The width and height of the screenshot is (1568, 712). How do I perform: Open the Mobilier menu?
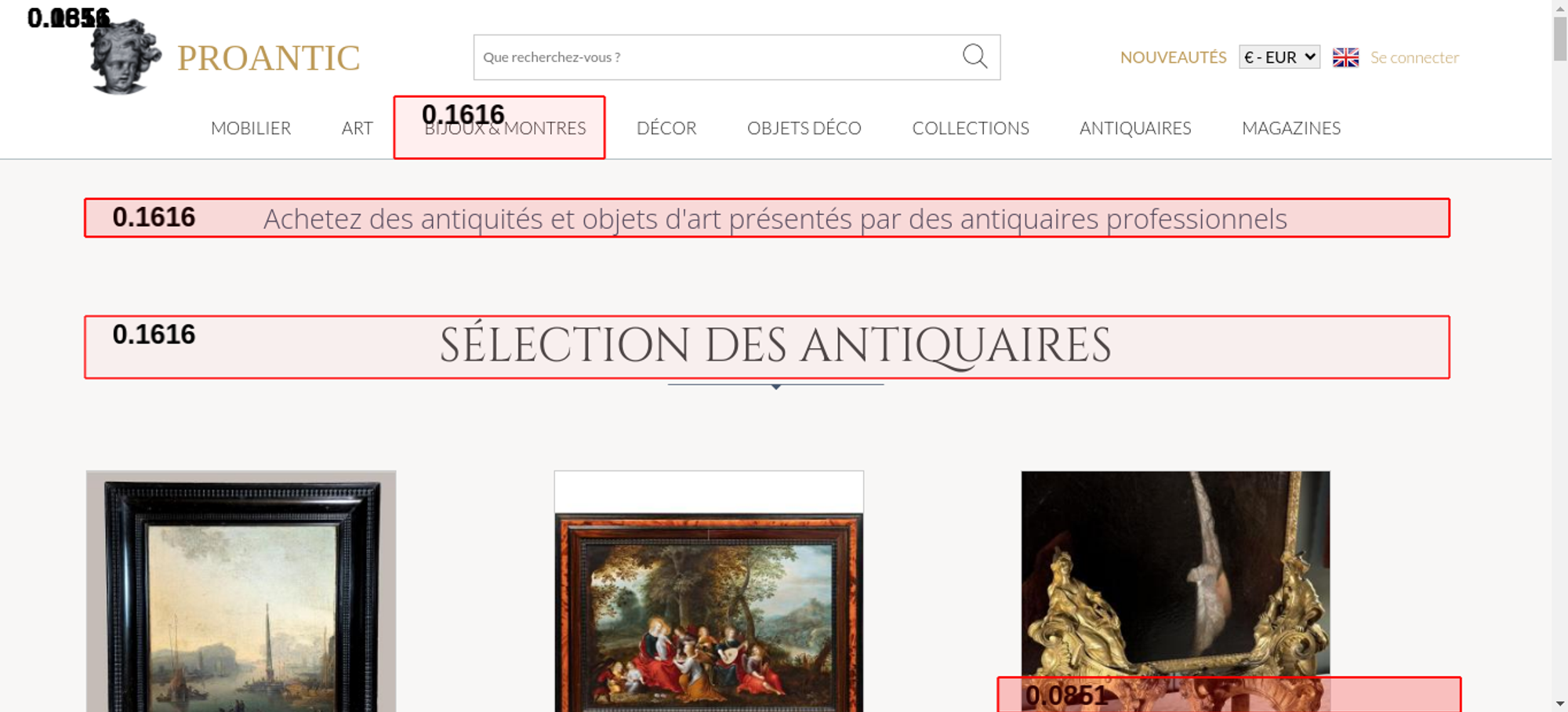(x=251, y=128)
